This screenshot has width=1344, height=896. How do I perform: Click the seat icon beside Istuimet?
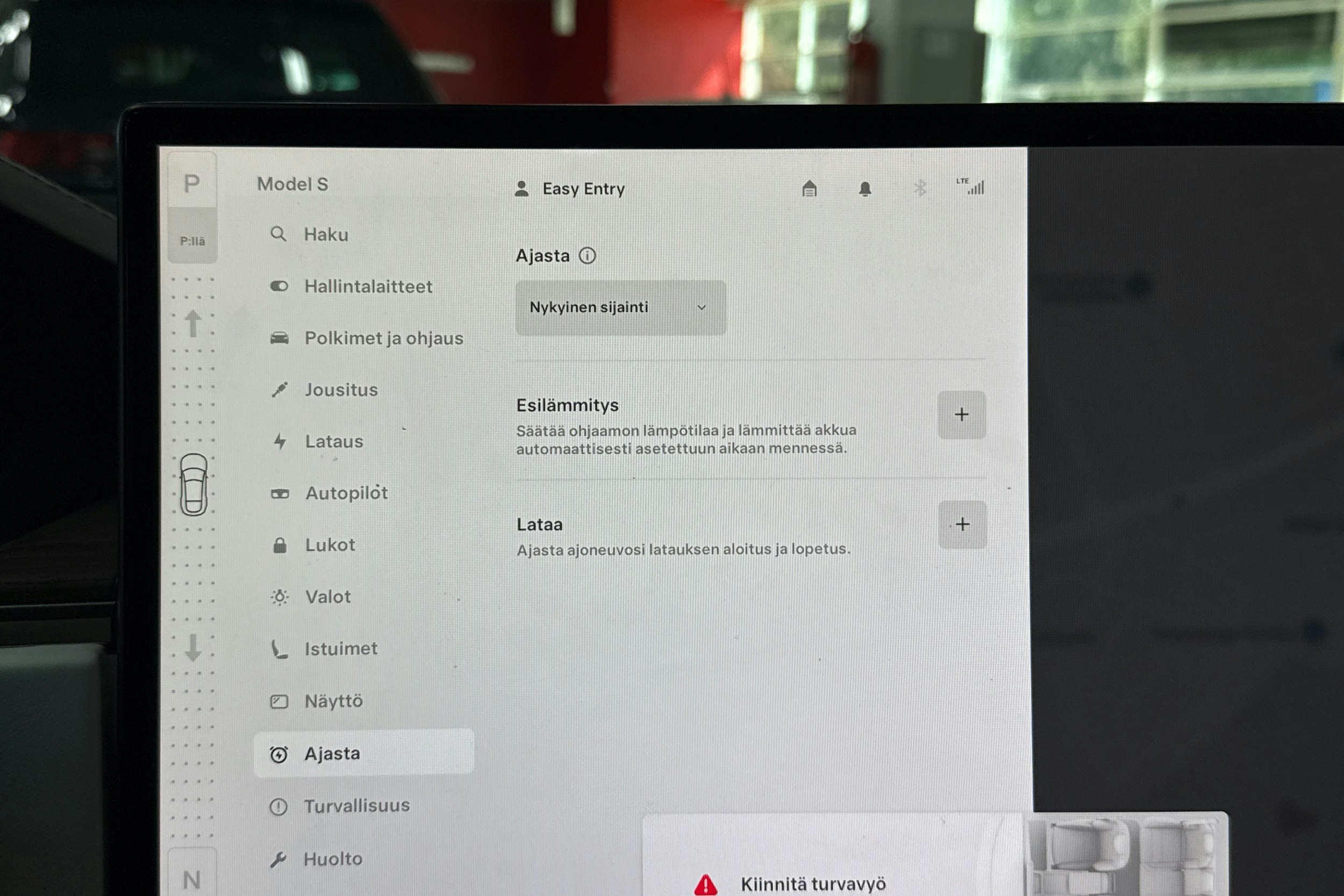279,650
